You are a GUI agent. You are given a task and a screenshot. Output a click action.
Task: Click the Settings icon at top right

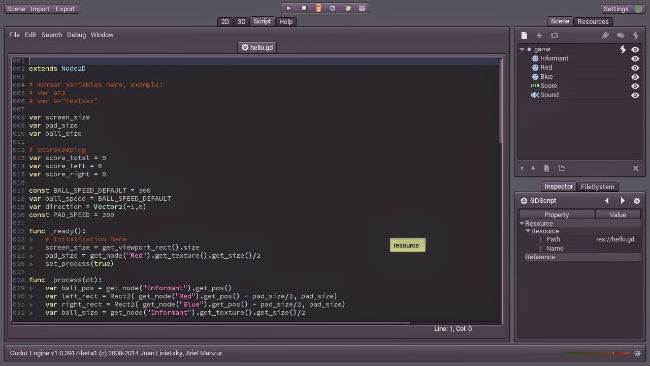pos(639,9)
